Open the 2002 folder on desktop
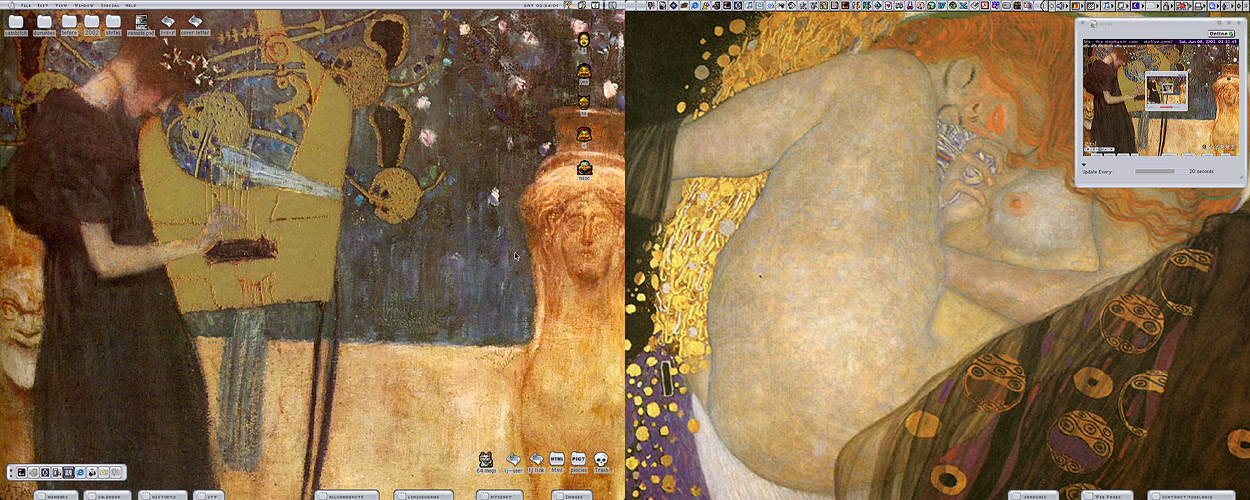Viewport: 1250px width, 500px height. coord(92,23)
